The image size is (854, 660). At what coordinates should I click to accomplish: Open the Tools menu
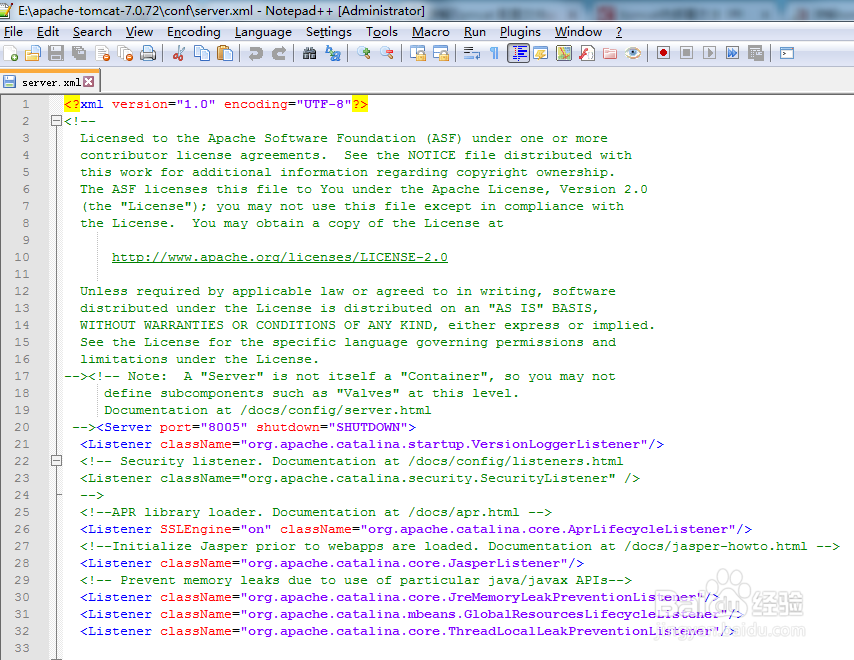click(x=381, y=32)
